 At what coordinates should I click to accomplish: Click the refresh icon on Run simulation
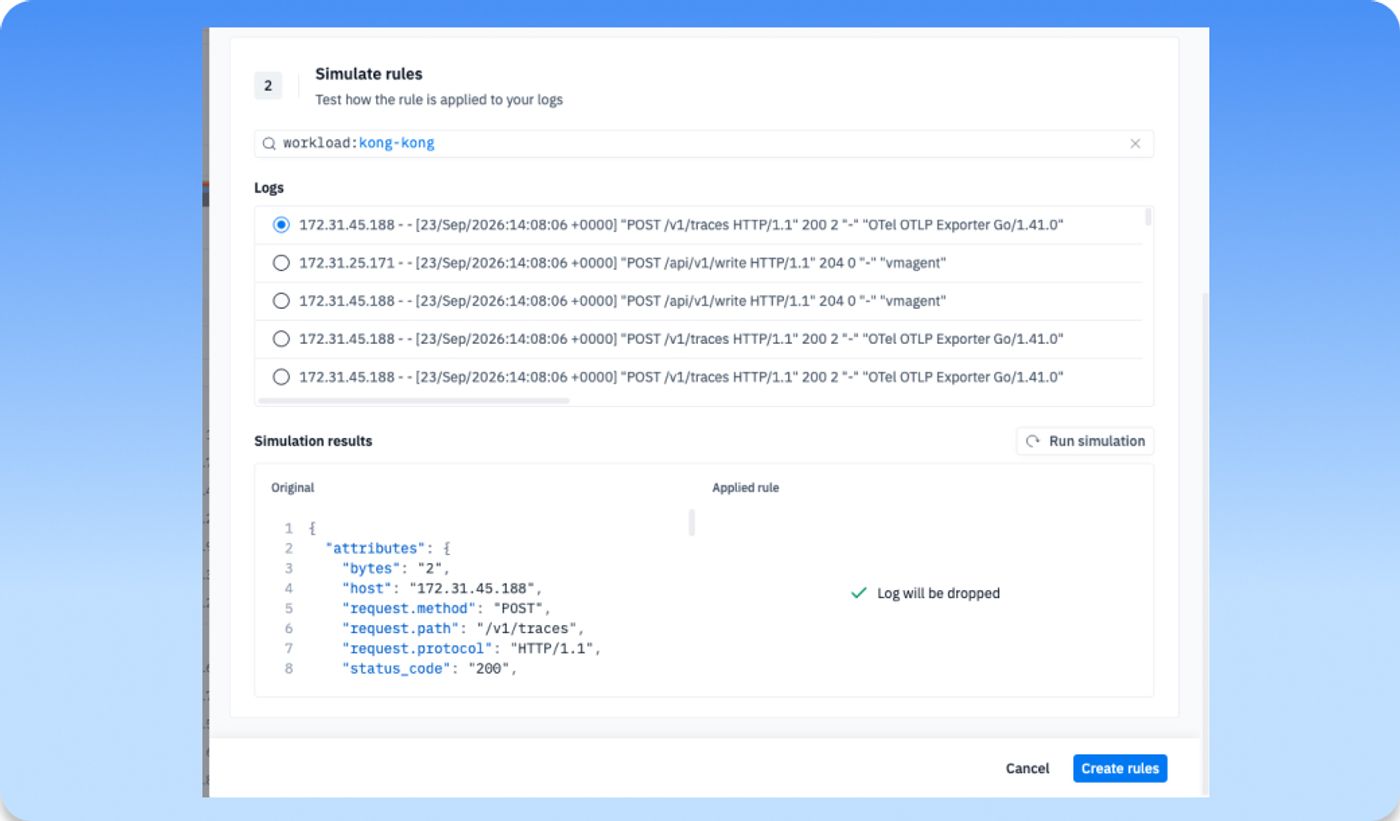click(1033, 441)
